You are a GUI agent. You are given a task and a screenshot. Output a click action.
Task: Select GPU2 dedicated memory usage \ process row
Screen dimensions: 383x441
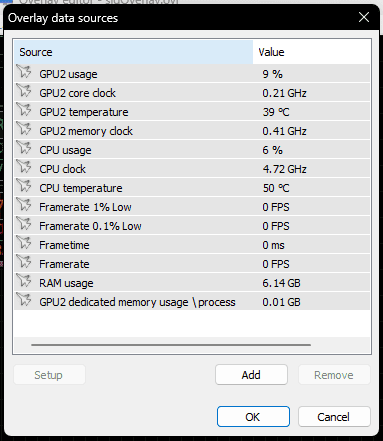192,302
